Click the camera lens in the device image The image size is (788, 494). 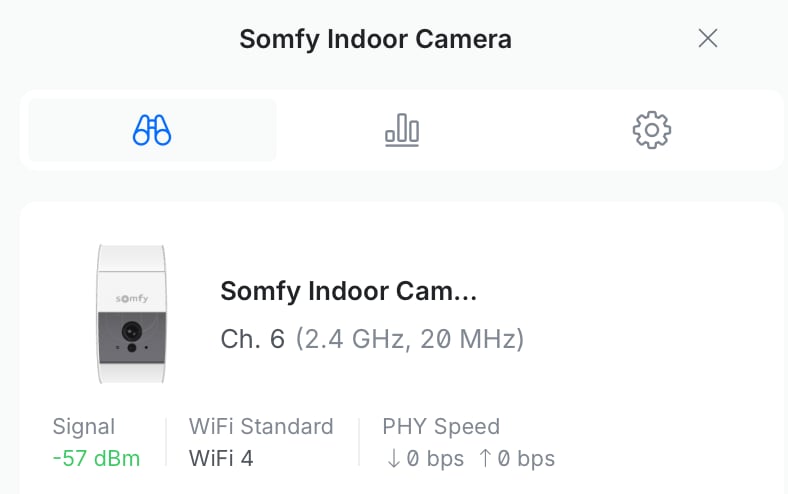[129, 332]
